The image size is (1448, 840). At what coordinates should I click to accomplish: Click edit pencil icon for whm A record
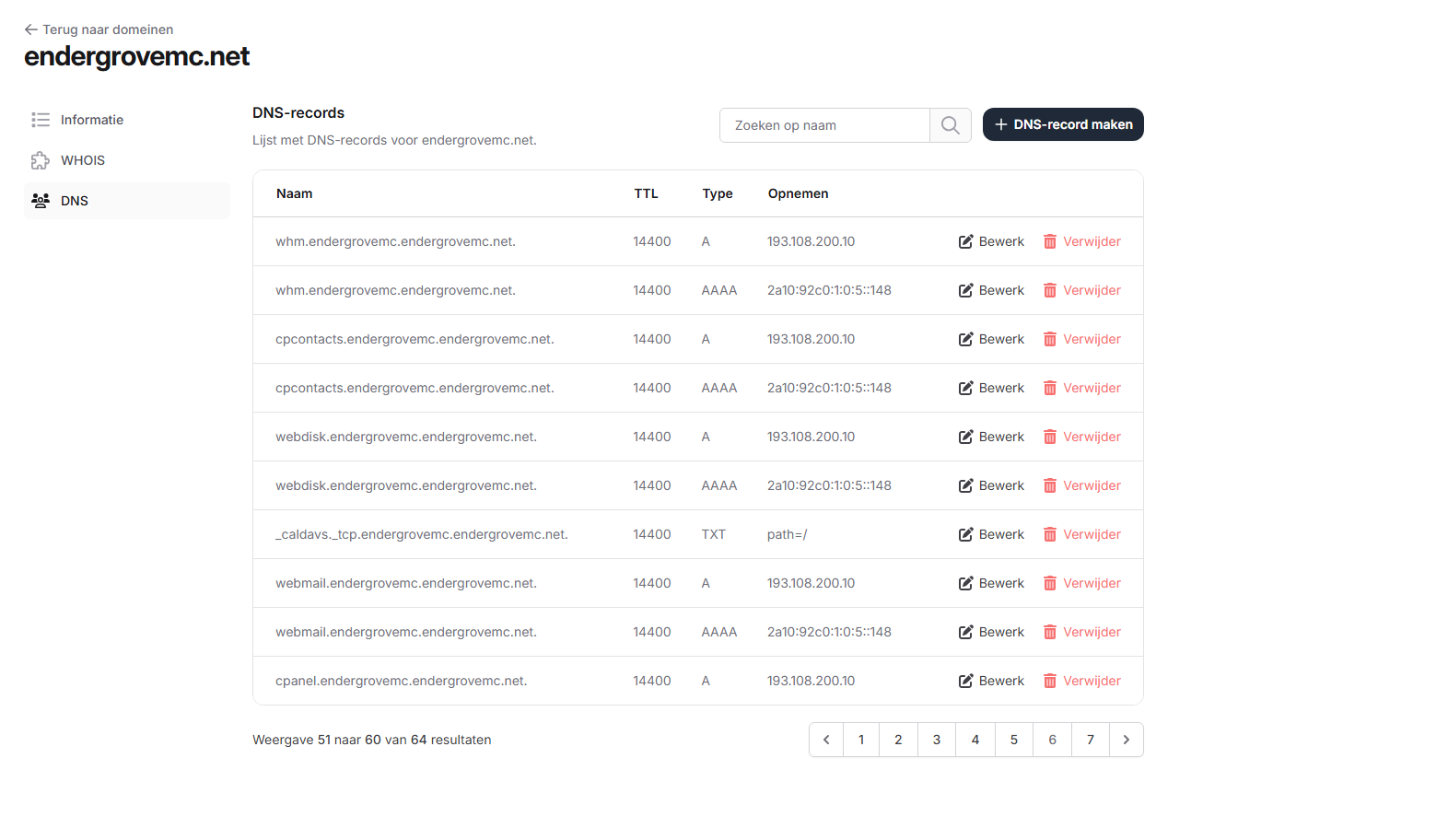tap(965, 241)
